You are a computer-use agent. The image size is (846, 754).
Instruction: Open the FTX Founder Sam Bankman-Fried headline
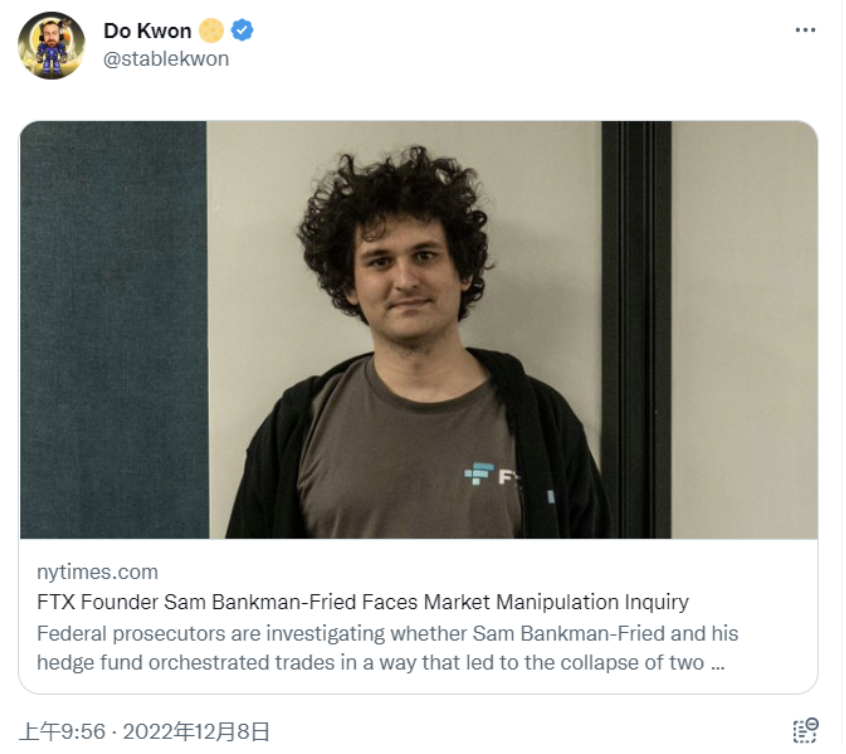363,602
